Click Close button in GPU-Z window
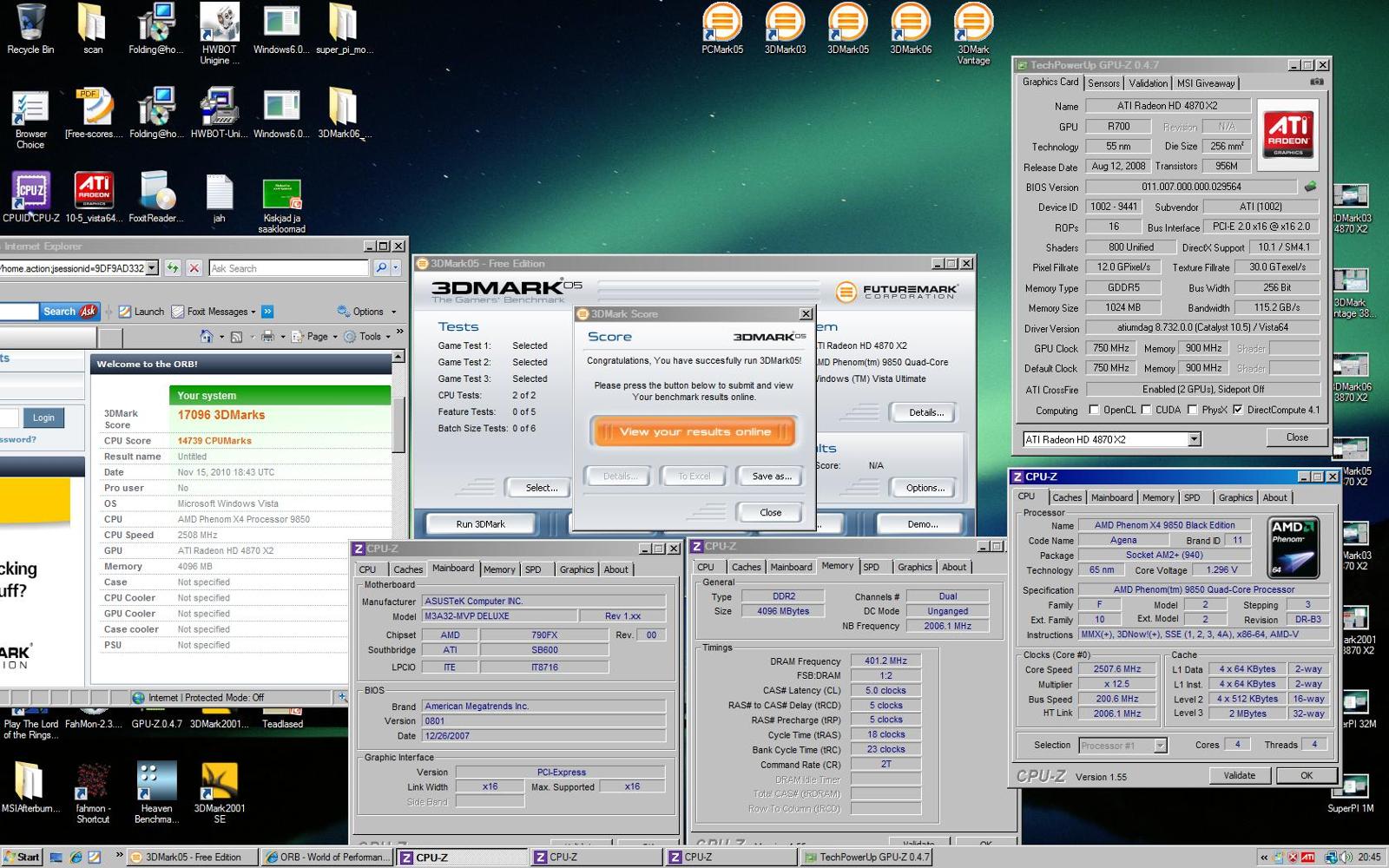 [1296, 437]
